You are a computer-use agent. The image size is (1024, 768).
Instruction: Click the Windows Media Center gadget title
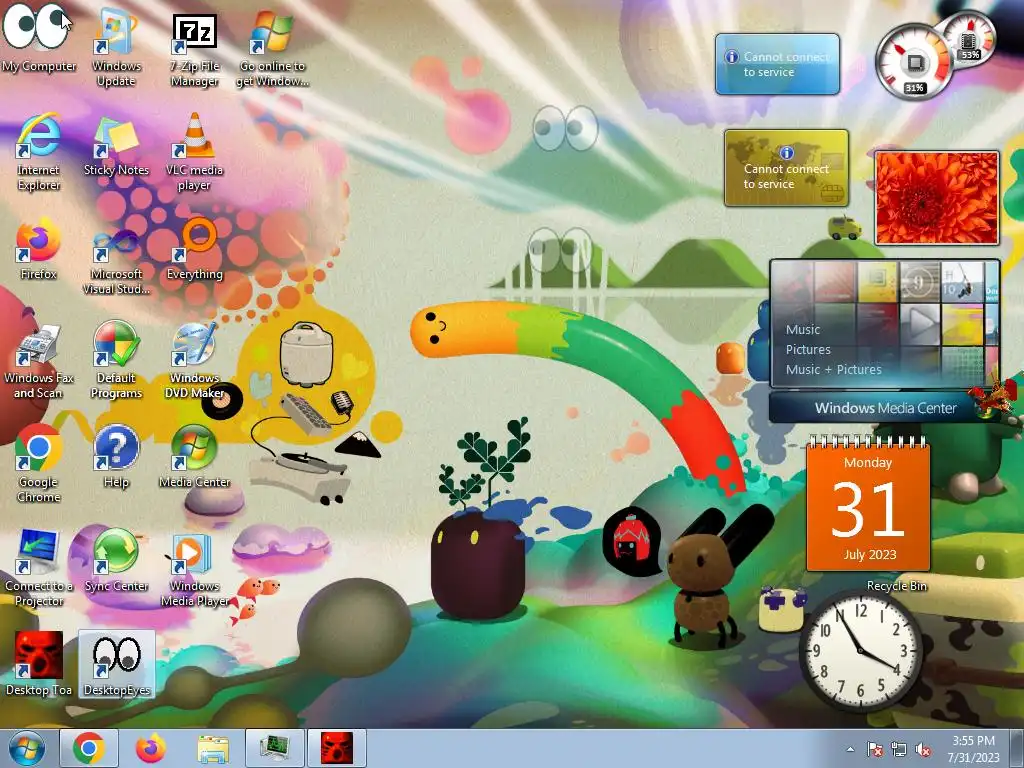[885, 408]
